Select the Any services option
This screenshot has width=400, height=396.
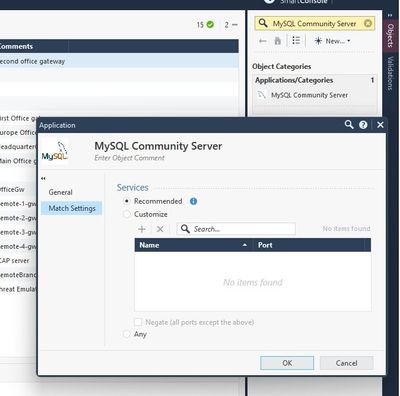[127, 334]
